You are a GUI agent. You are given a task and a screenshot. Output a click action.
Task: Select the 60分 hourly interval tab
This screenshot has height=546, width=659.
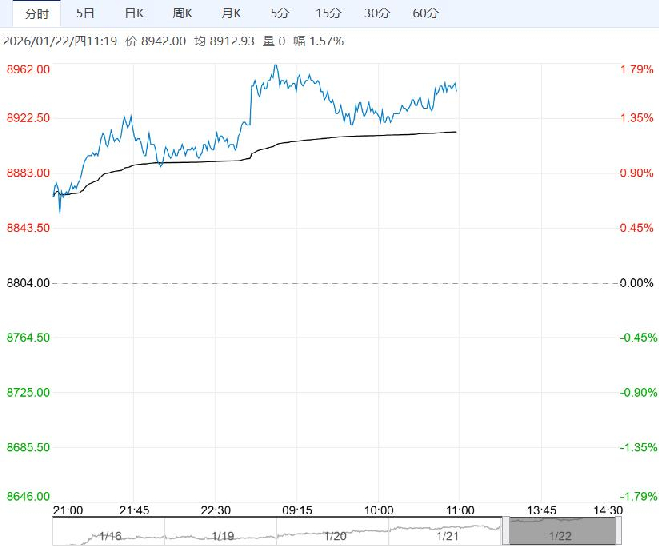tap(425, 14)
